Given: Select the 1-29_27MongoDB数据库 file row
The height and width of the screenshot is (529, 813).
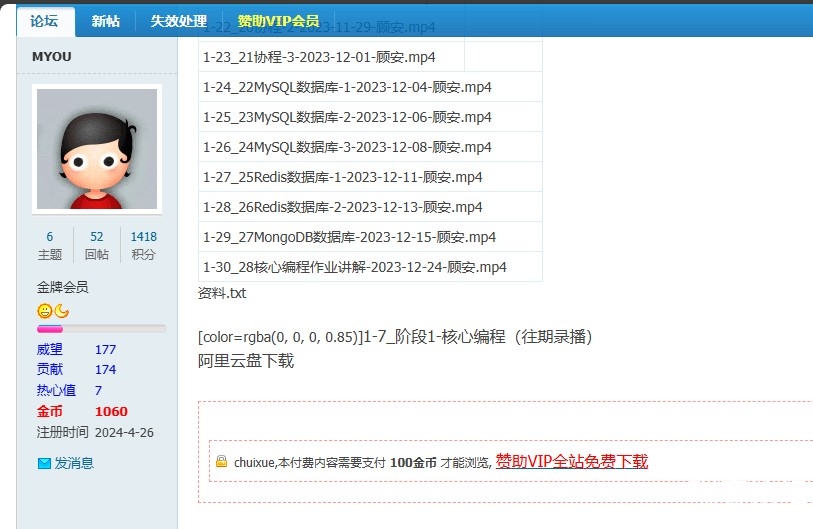Looking at the screenshot, I should (x=349, y=237).
